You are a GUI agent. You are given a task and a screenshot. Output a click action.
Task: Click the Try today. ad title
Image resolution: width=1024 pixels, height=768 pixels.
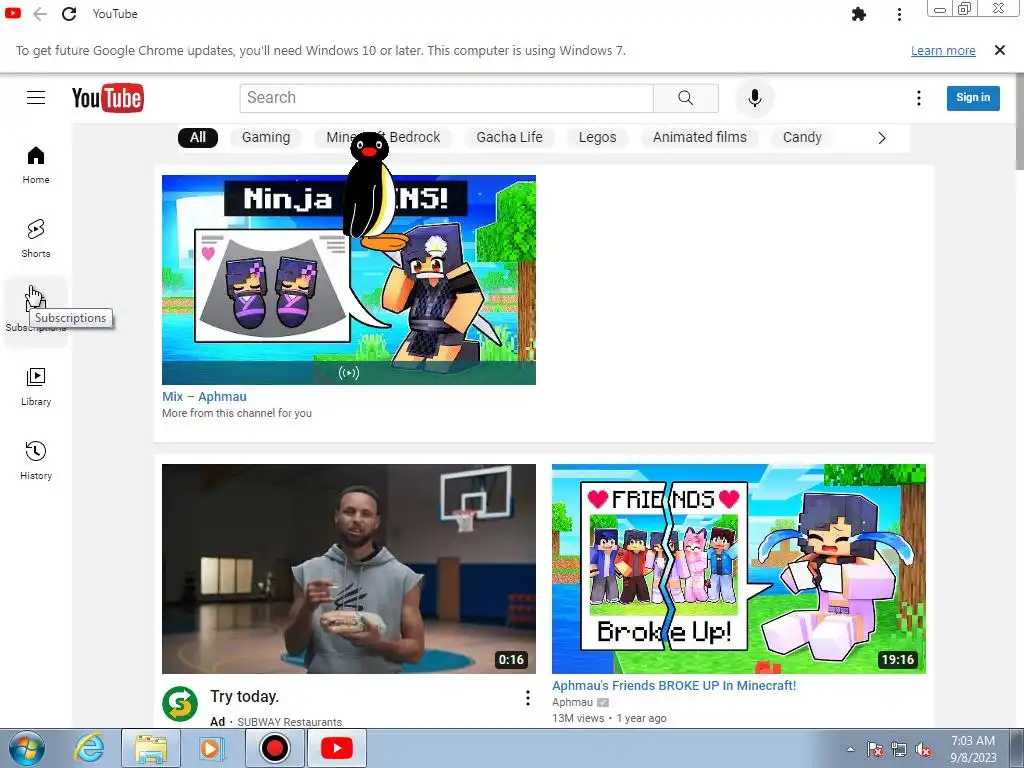(x=244, y=697)
